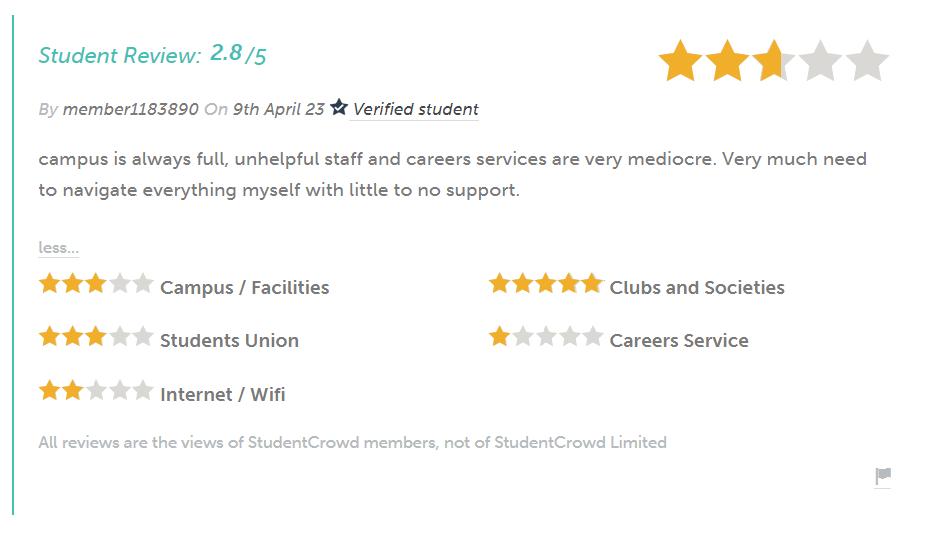Click the Campus / Facilities label
The image size is (949, 538).
[x=244, y=288]
